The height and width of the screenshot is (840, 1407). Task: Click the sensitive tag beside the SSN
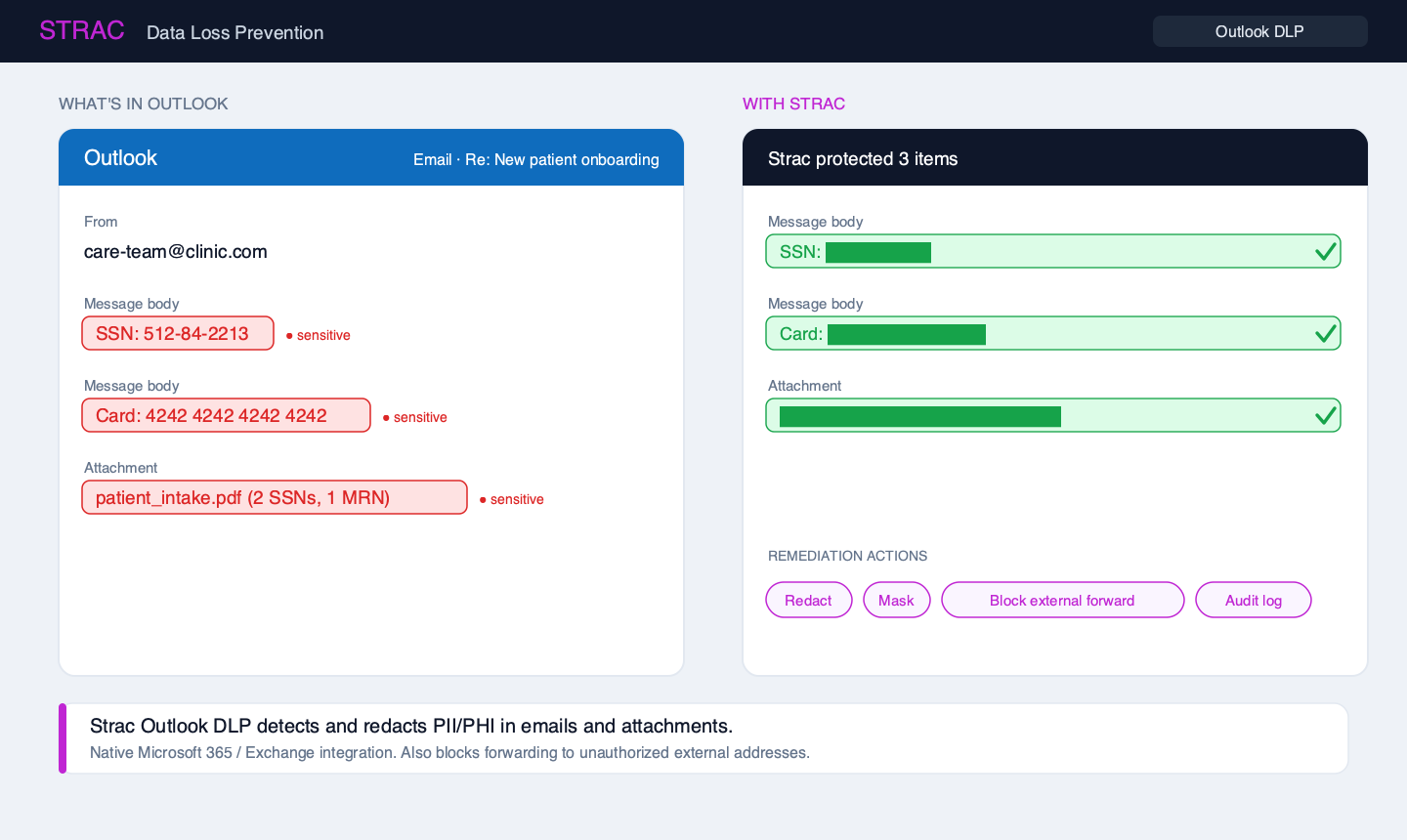(319, 335)
